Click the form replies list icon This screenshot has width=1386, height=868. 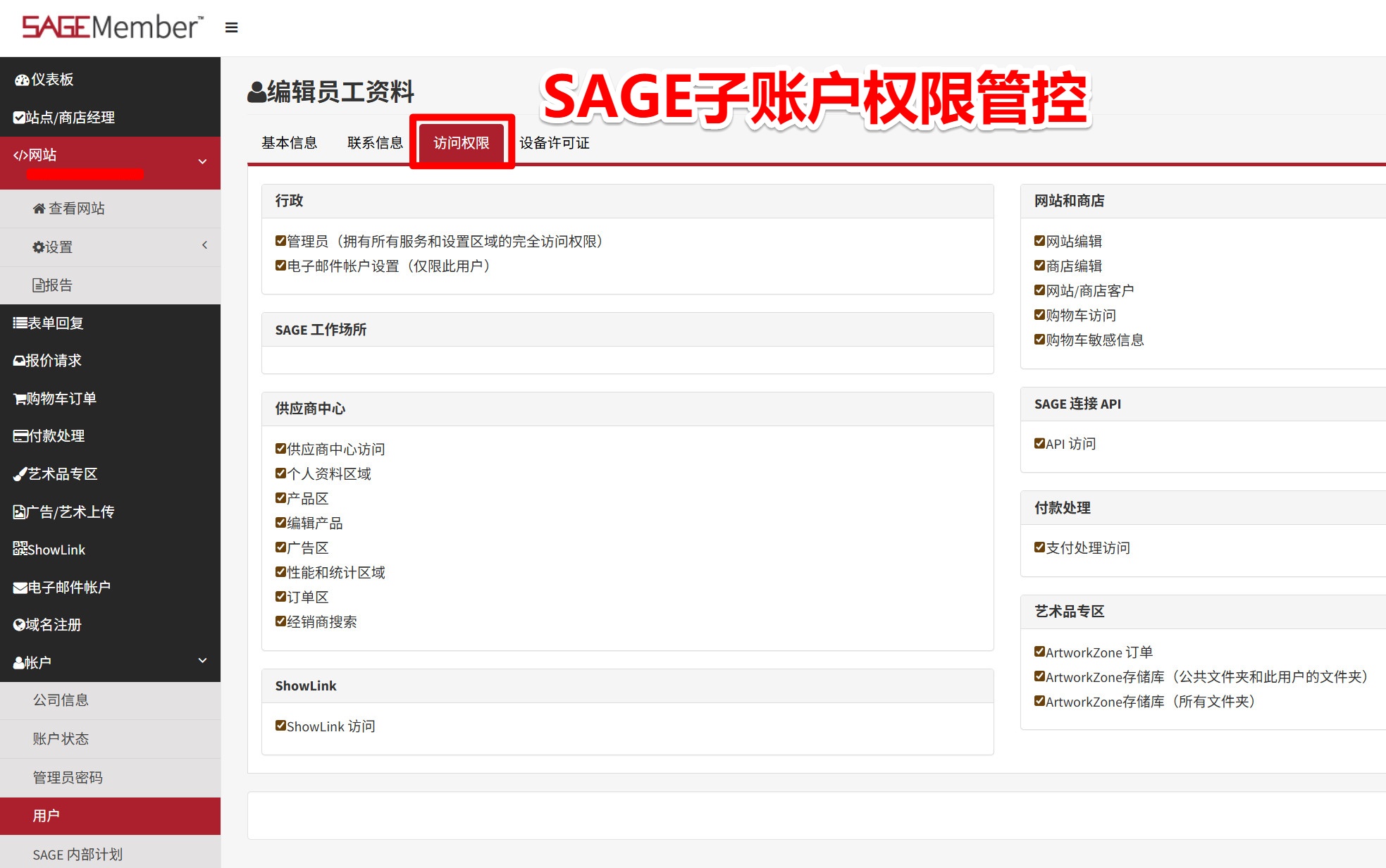pos(20,323)
